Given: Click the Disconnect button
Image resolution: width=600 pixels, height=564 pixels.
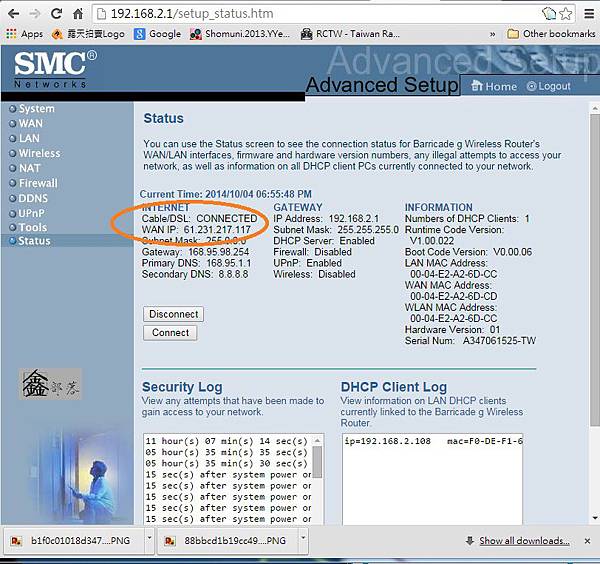Looking at the screenshot, I should (x=173, y=314).
